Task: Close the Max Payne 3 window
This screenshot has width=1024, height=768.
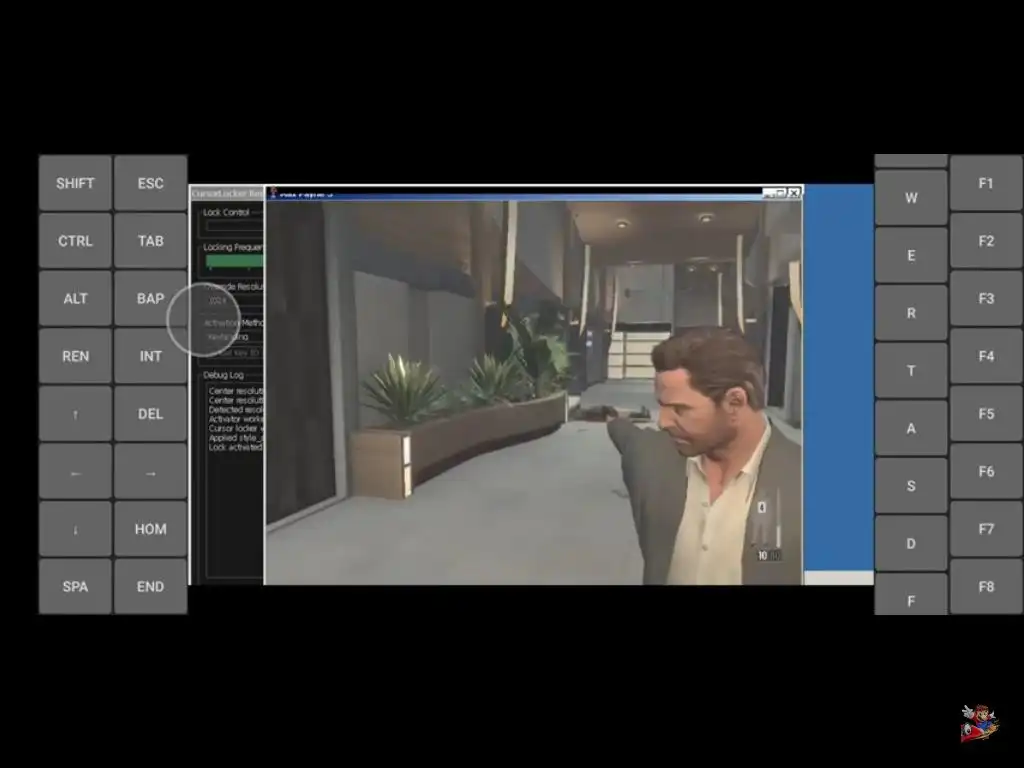Action: click(794, 193)
